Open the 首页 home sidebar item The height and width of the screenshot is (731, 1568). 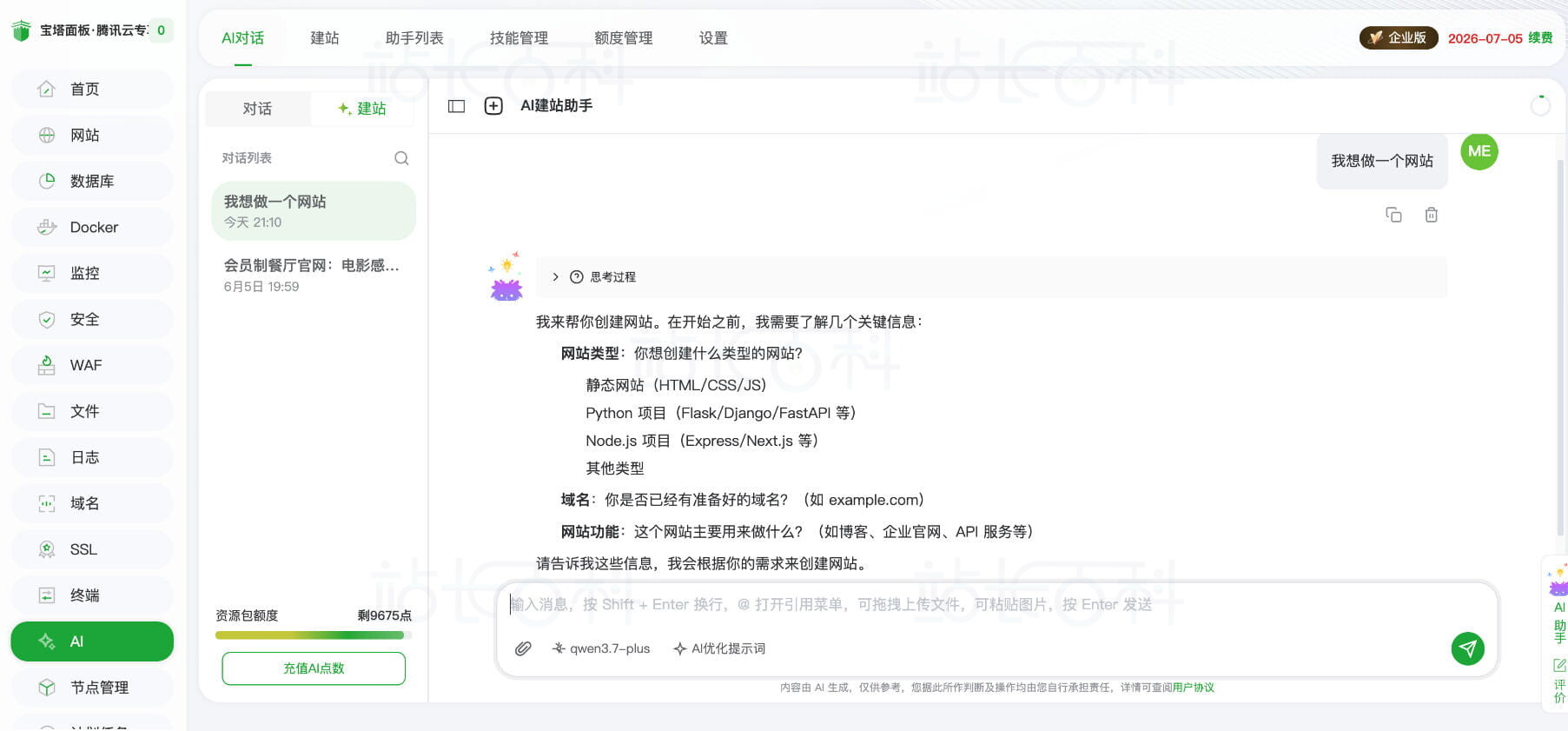[91, 89]
